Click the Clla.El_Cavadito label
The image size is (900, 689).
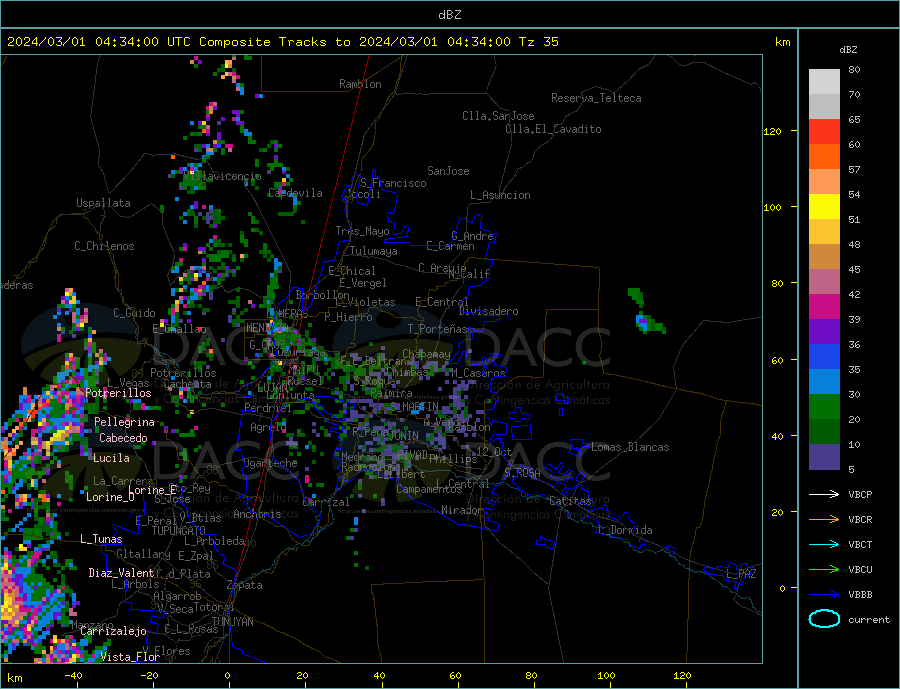coord(553,129)
